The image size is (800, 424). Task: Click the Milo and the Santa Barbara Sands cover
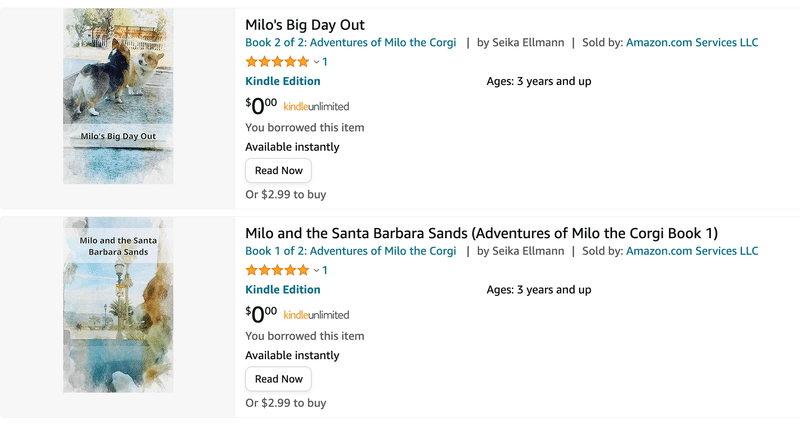click(x=118, y=304)
